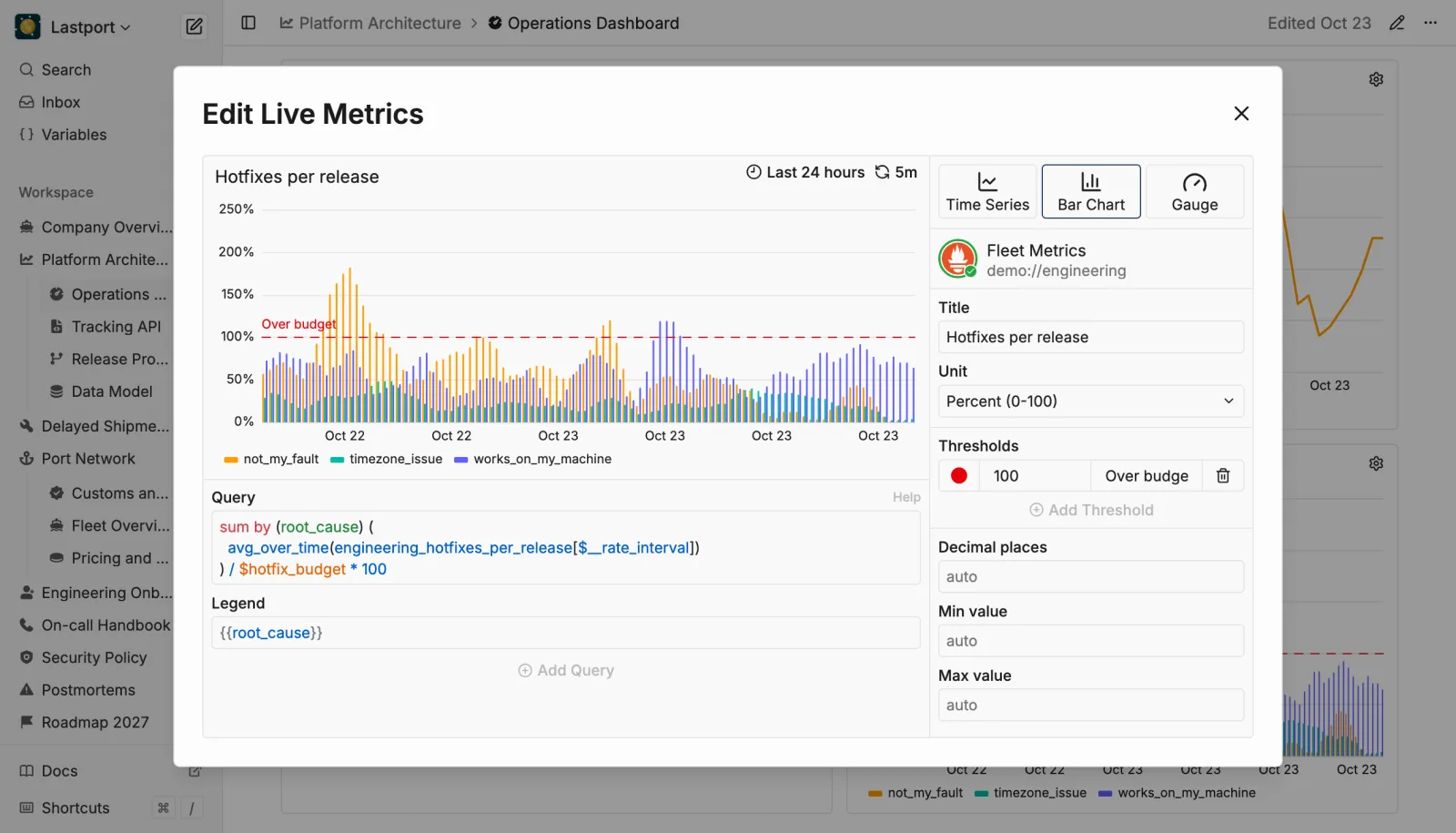Click the edit pencil icon near Edited Oct 23
This screenshot has width=1456, height=833.
1397,23
